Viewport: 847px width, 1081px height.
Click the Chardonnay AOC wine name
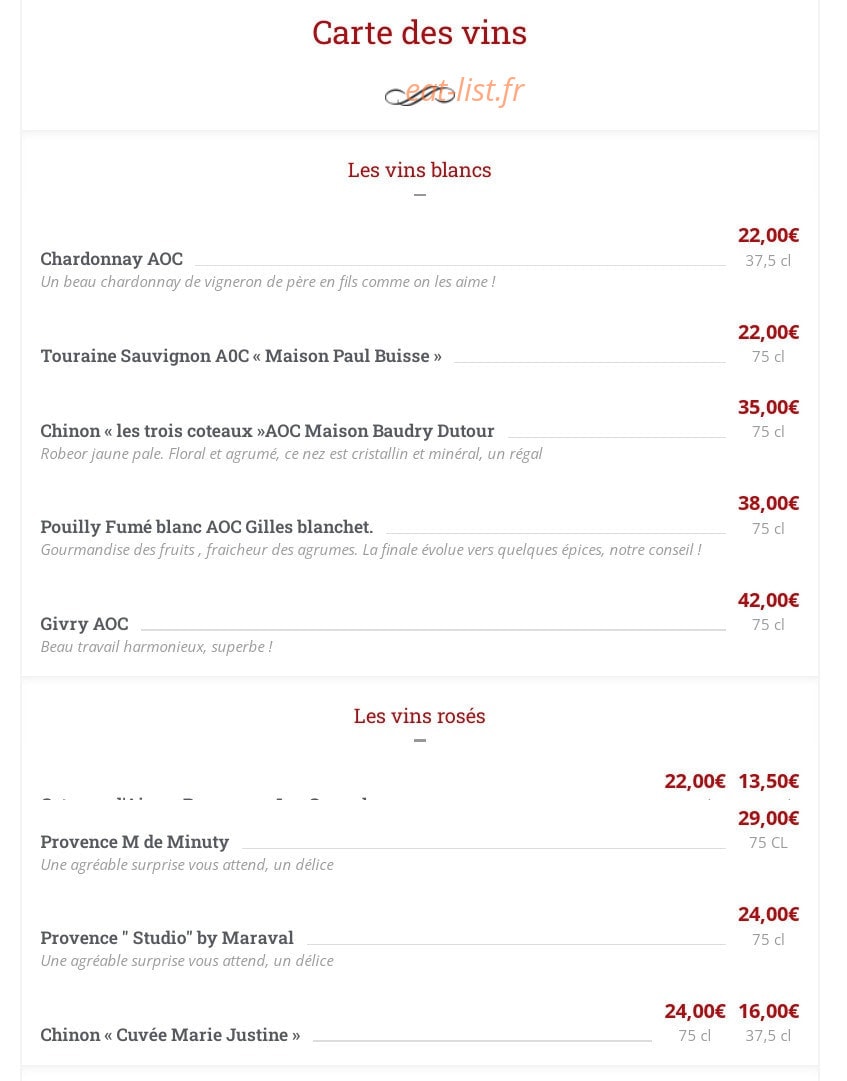coord(112,259)
